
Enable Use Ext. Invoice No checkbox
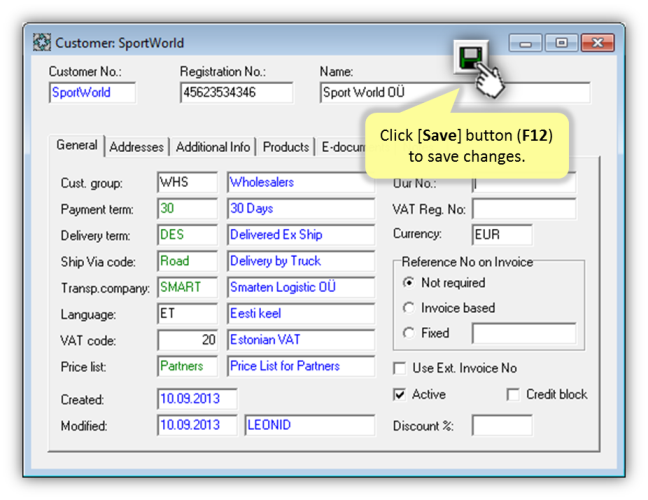pyautogui.click(x=400, y=368)
